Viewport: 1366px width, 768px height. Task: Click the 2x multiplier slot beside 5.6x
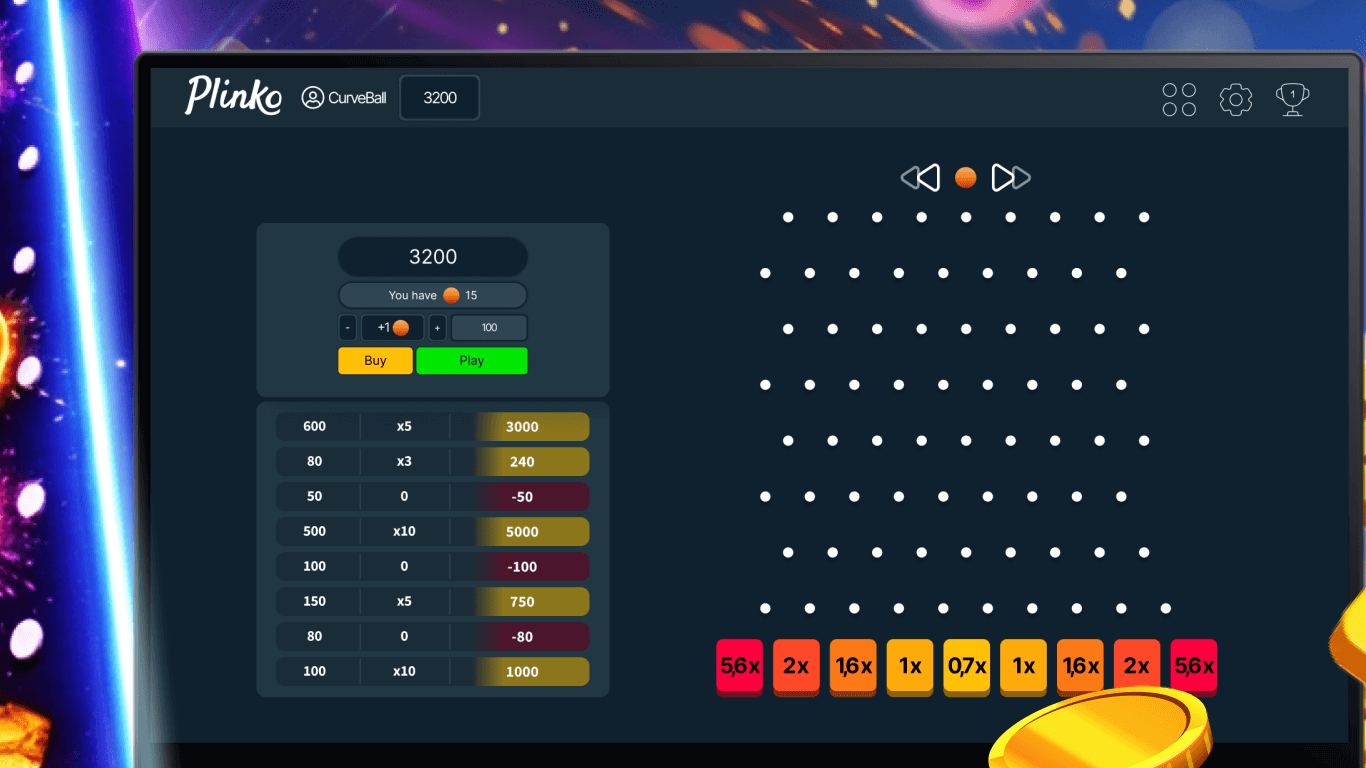796,667
